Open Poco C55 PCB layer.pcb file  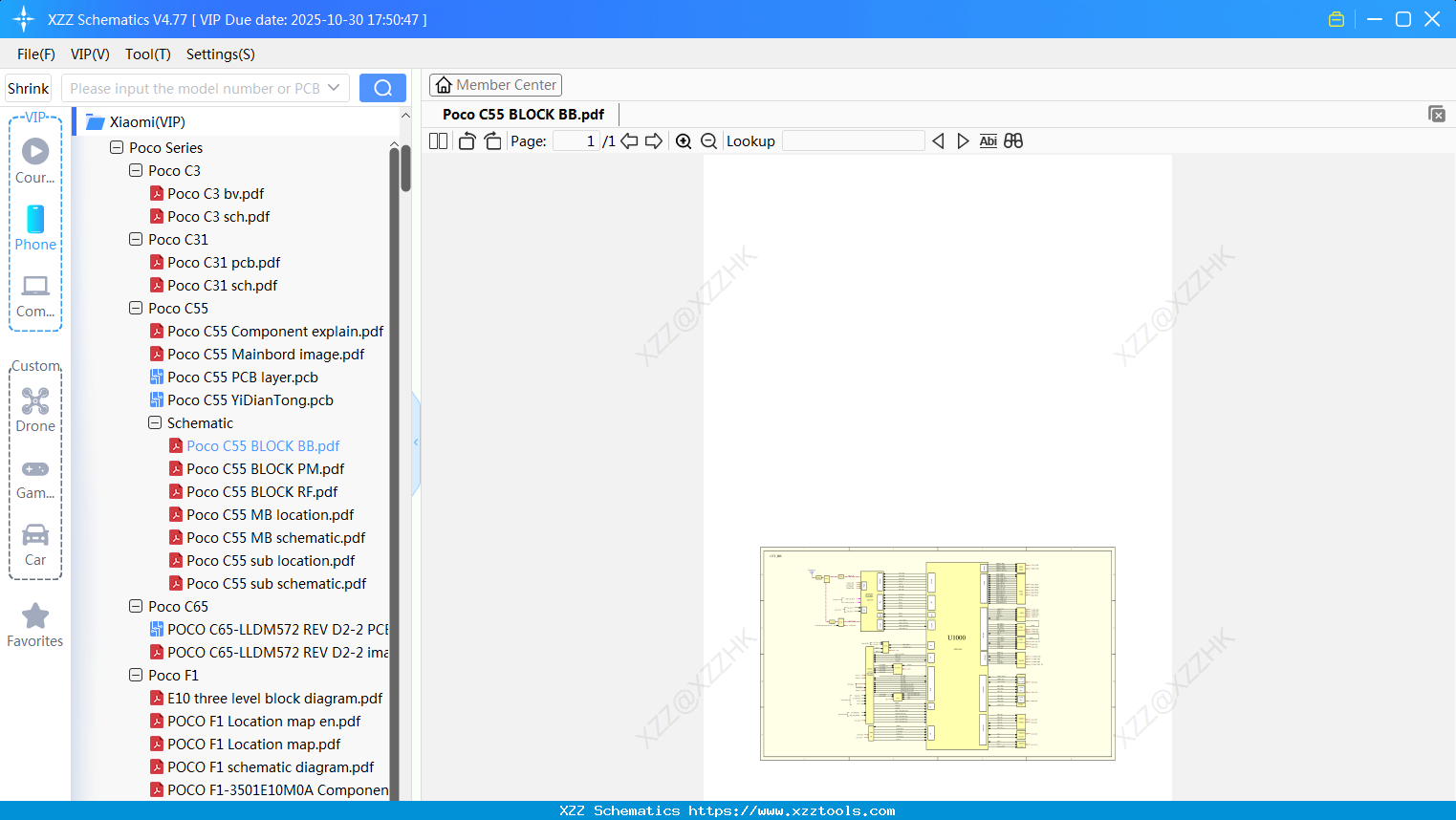pyautogui.click(x=243, y=378)
